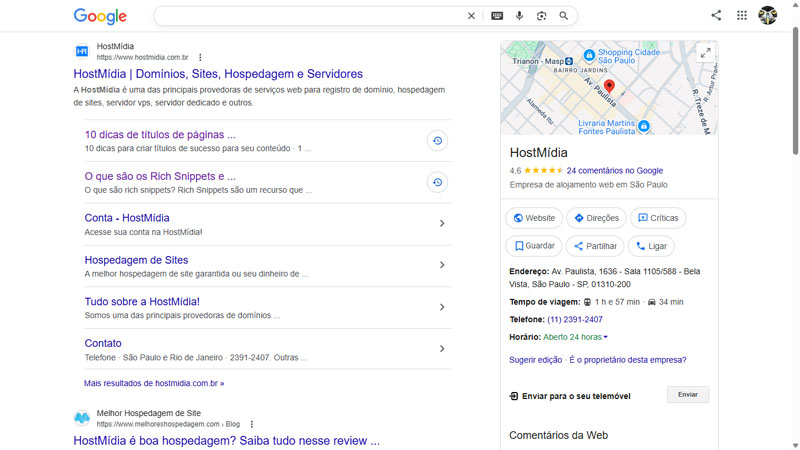Click the magnifying glass search button

tap(564, 16)
